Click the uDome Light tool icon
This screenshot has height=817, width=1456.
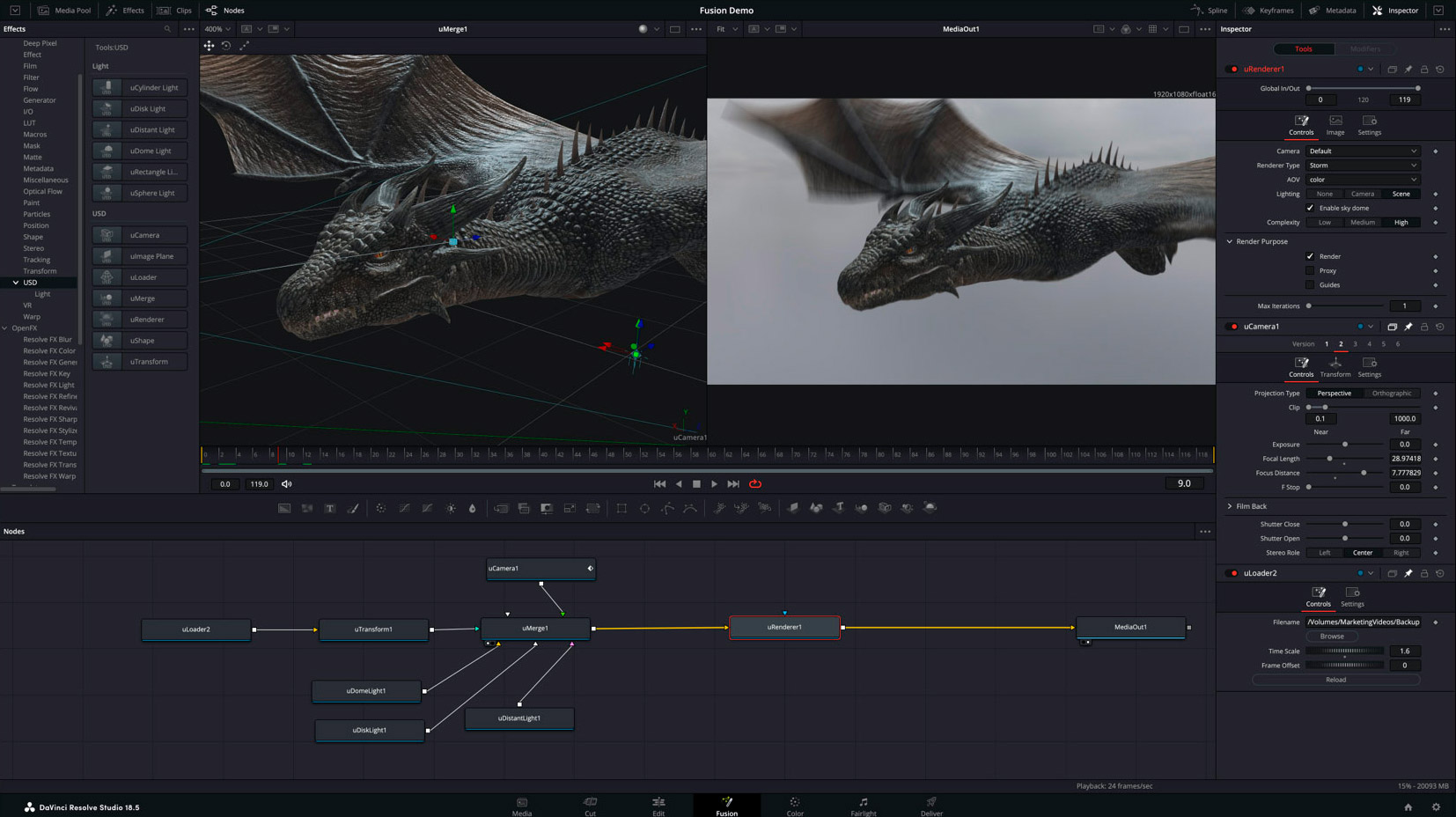point(107,151)
